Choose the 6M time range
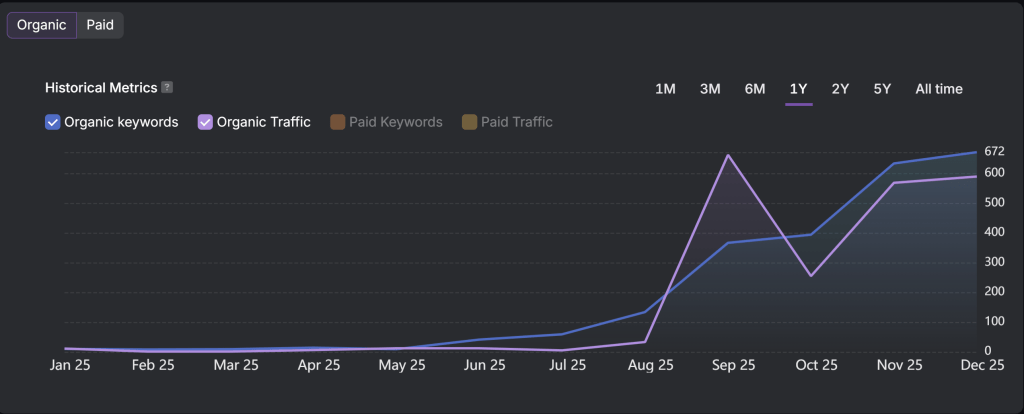This screenshot has width=1024, height=414. [755, 89]
